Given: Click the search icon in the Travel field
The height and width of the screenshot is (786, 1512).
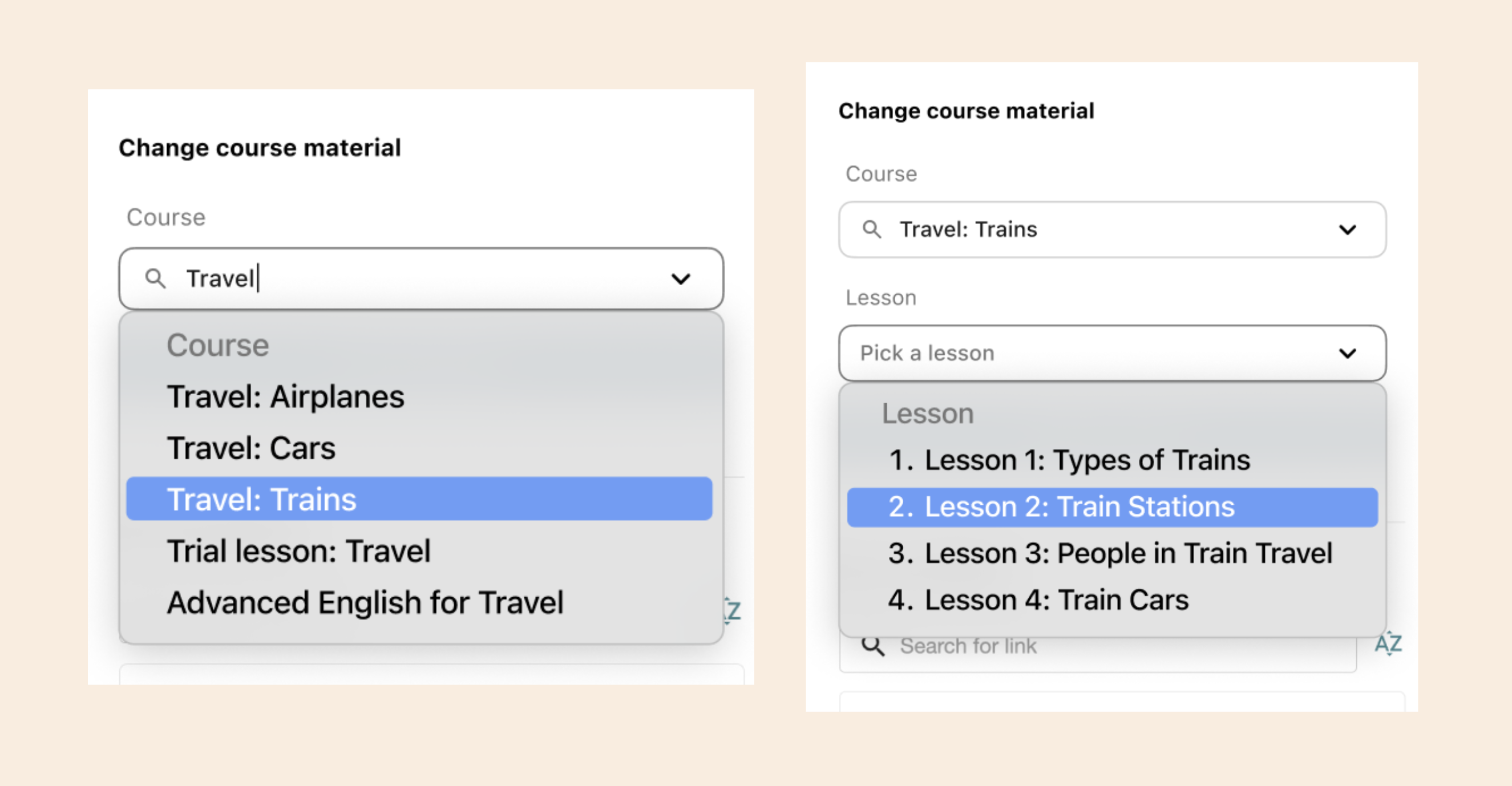Looking at the screenshot, I should [x=155, y=278].
